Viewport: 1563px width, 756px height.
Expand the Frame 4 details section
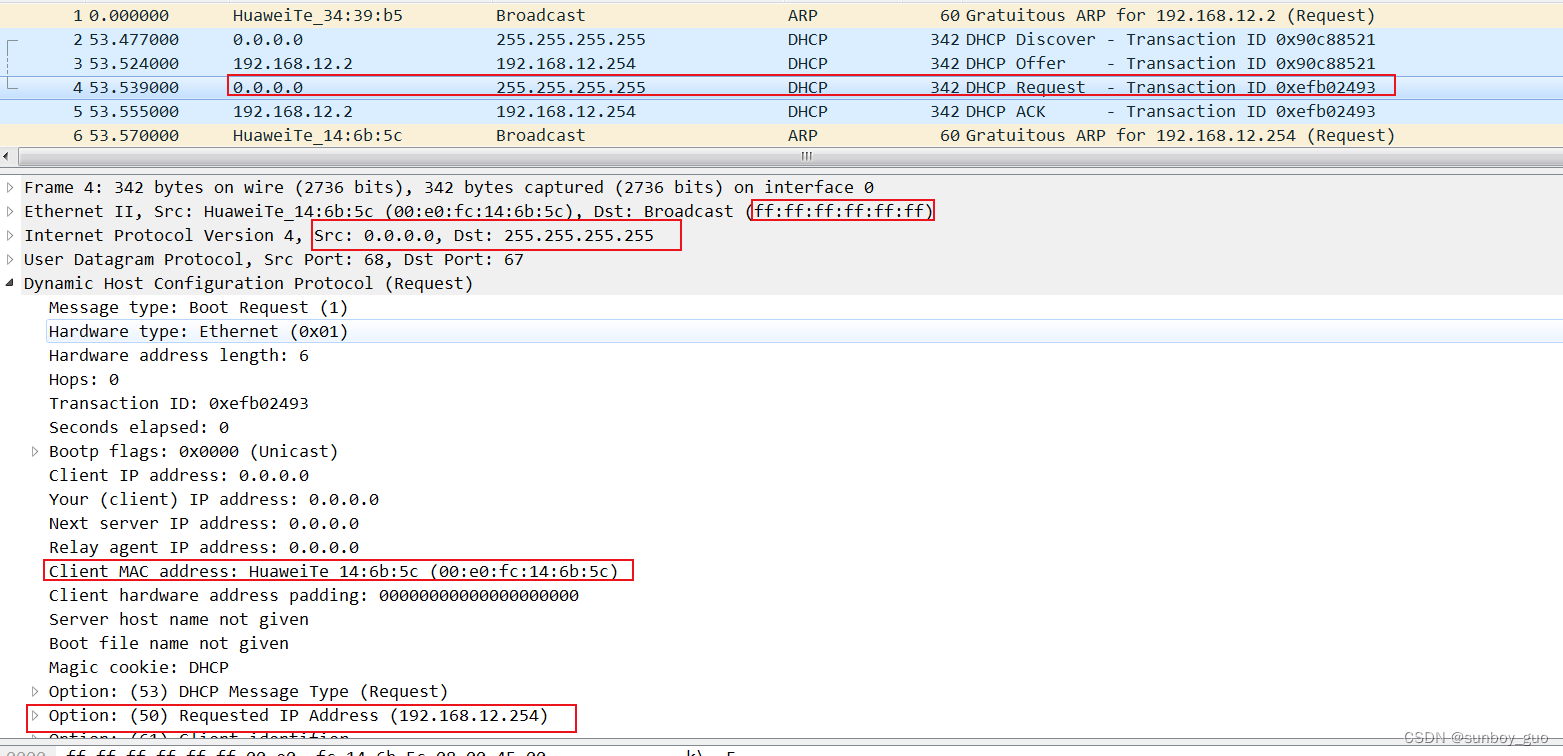coord(10,187)
